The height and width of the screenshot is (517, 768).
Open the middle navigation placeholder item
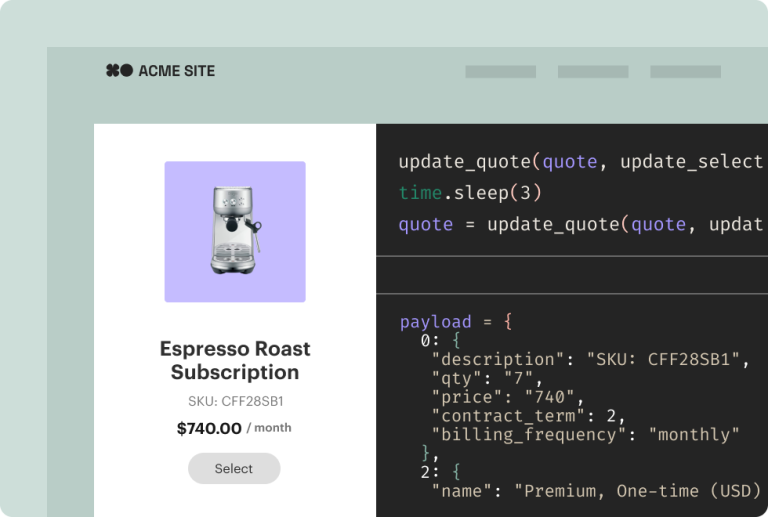click(x=593, y=72)
